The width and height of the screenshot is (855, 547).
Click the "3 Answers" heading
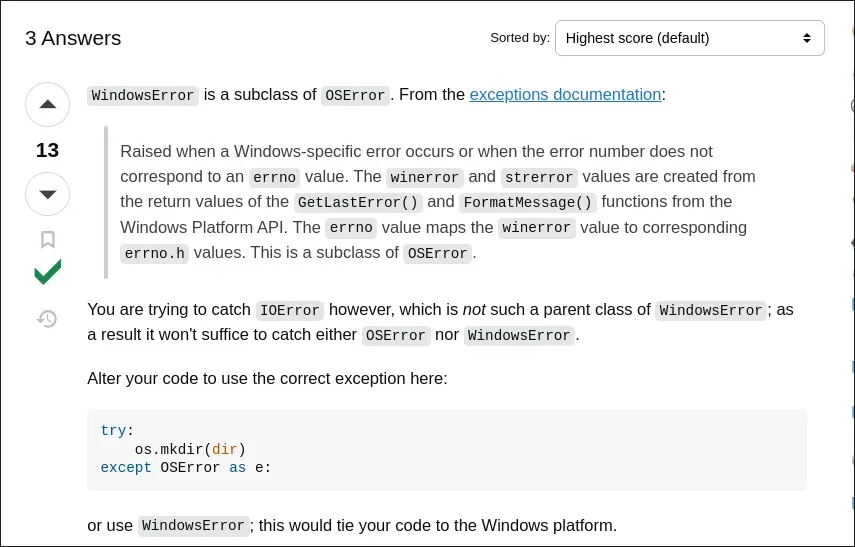tap(73, 39)
